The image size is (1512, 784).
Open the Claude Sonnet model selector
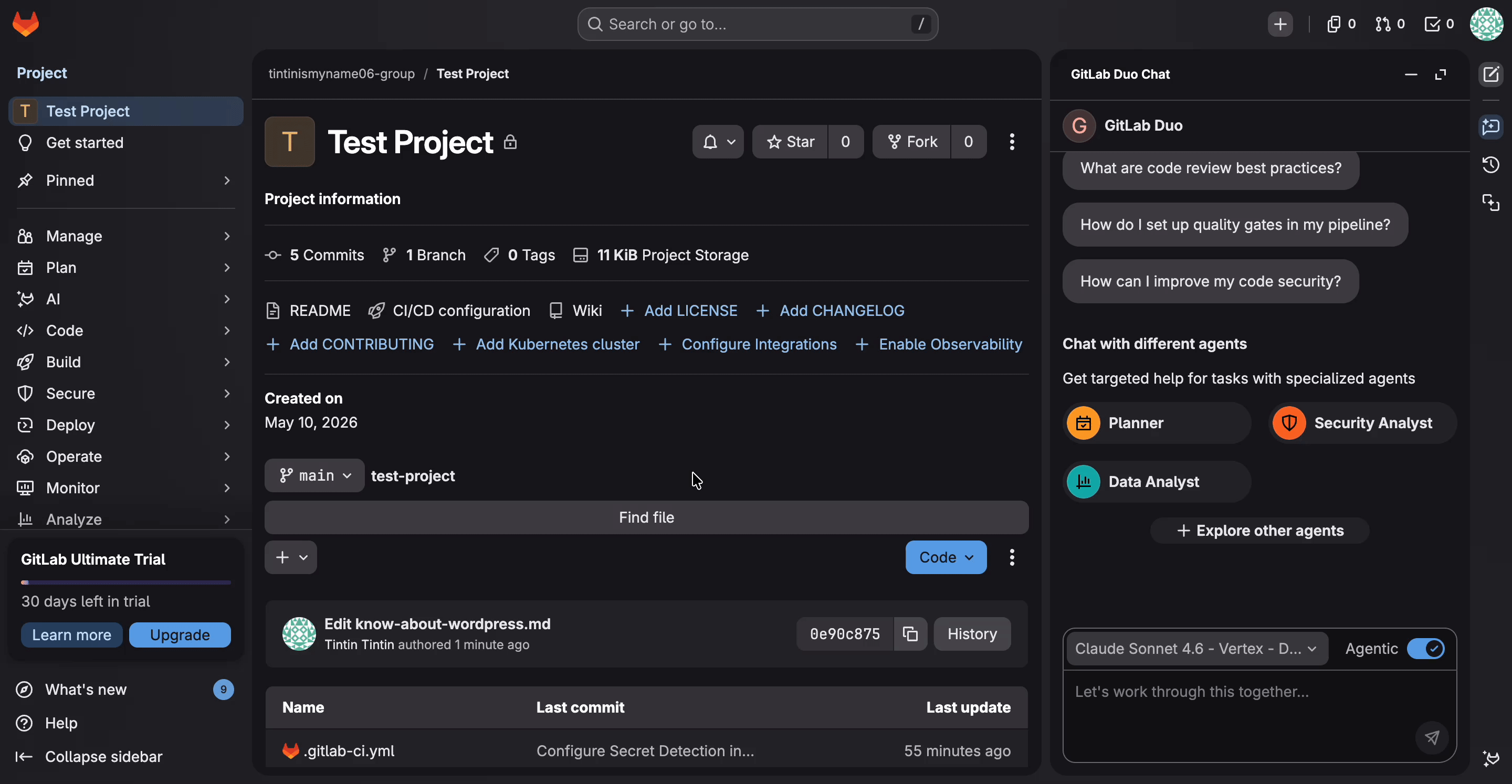(1197, 649)
